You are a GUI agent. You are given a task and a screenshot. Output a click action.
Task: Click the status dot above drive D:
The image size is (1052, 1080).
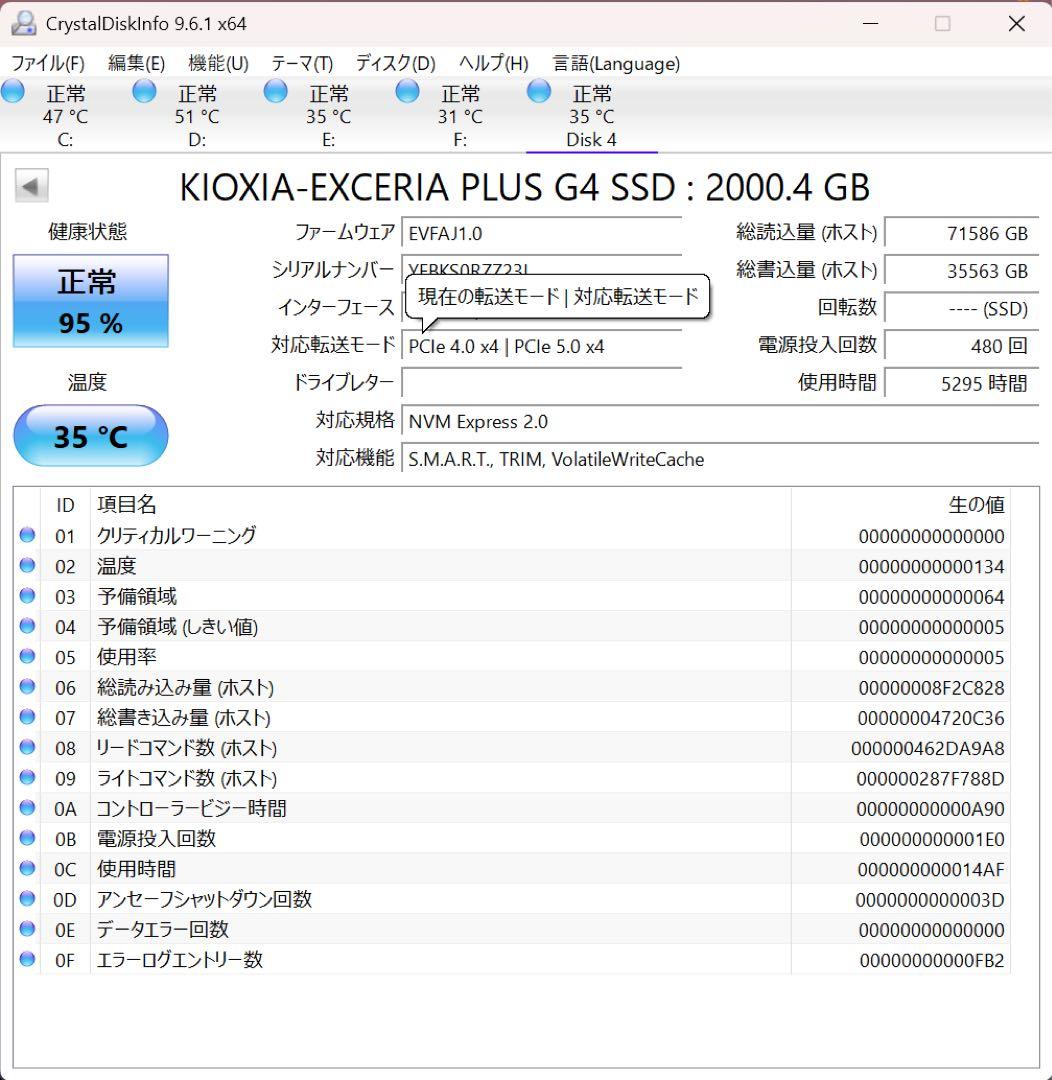coord(144,91)
